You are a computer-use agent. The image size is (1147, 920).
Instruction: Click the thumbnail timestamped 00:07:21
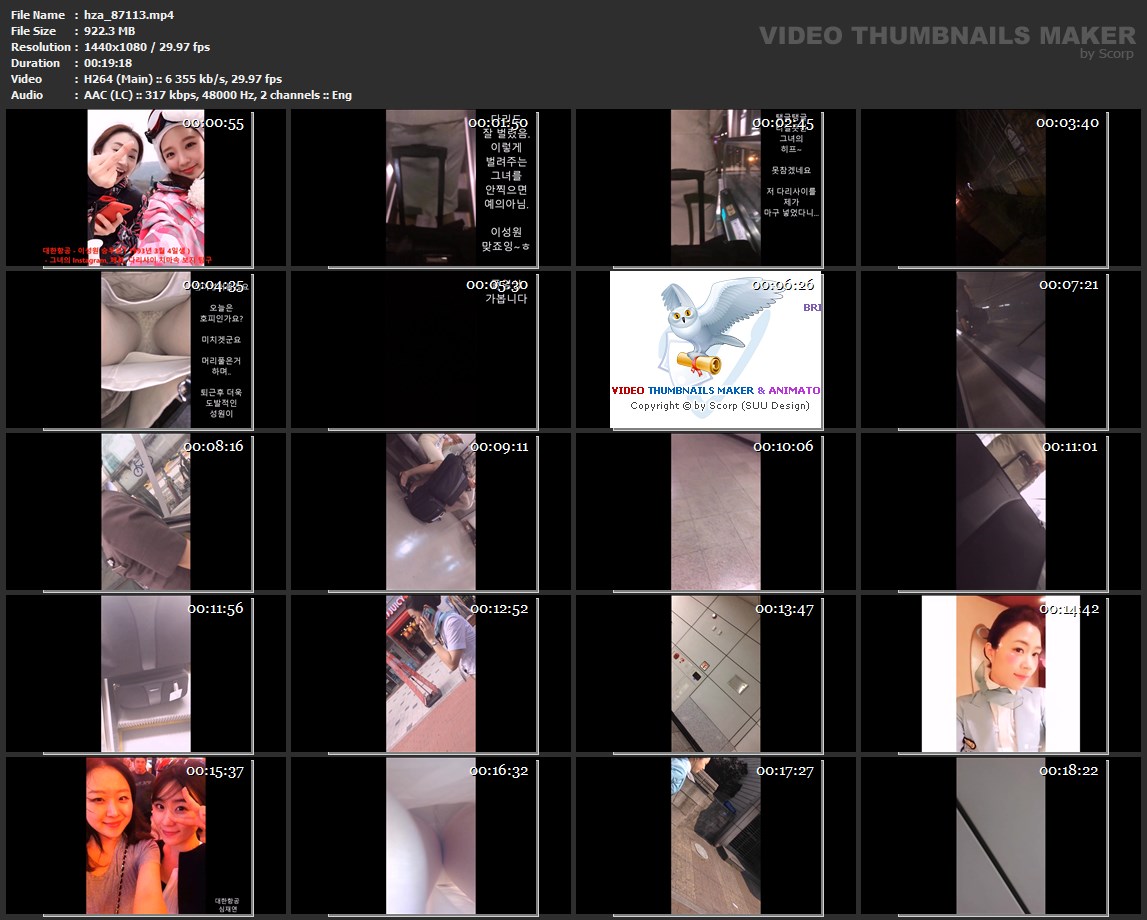[1000, 350]
